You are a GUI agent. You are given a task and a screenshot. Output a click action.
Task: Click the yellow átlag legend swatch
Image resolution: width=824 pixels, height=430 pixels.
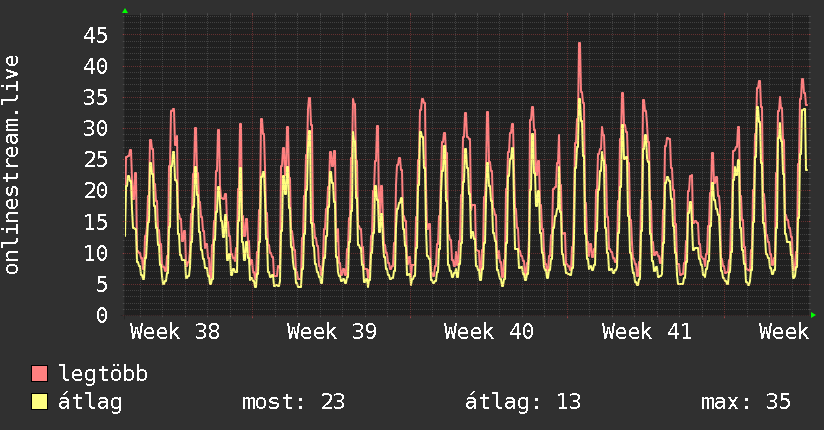click(39, 402)
